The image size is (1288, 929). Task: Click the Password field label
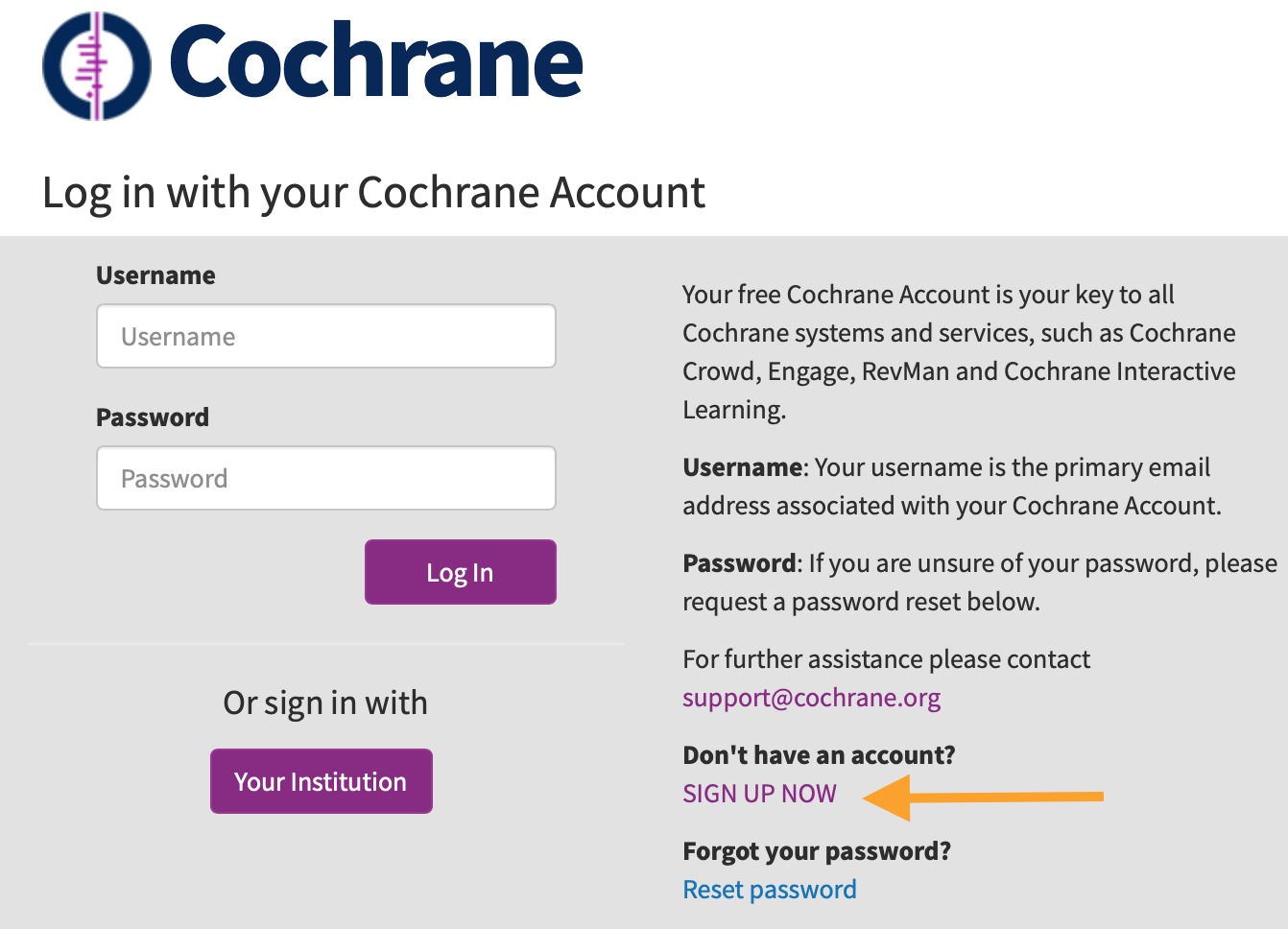click(x=153, y=417)
